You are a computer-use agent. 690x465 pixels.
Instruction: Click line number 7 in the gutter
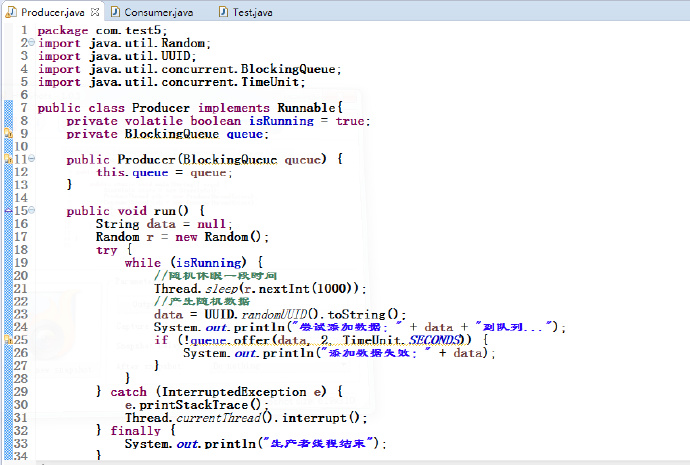click(x=24, y=107)
